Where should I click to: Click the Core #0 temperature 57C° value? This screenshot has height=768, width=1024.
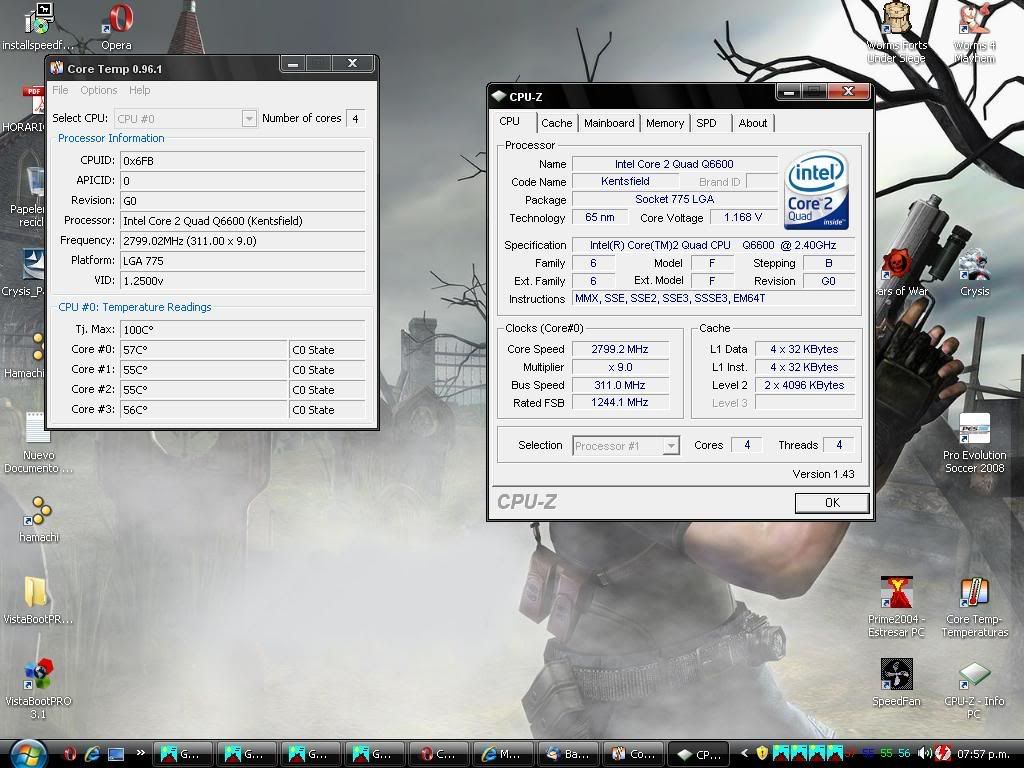(204, 350)
